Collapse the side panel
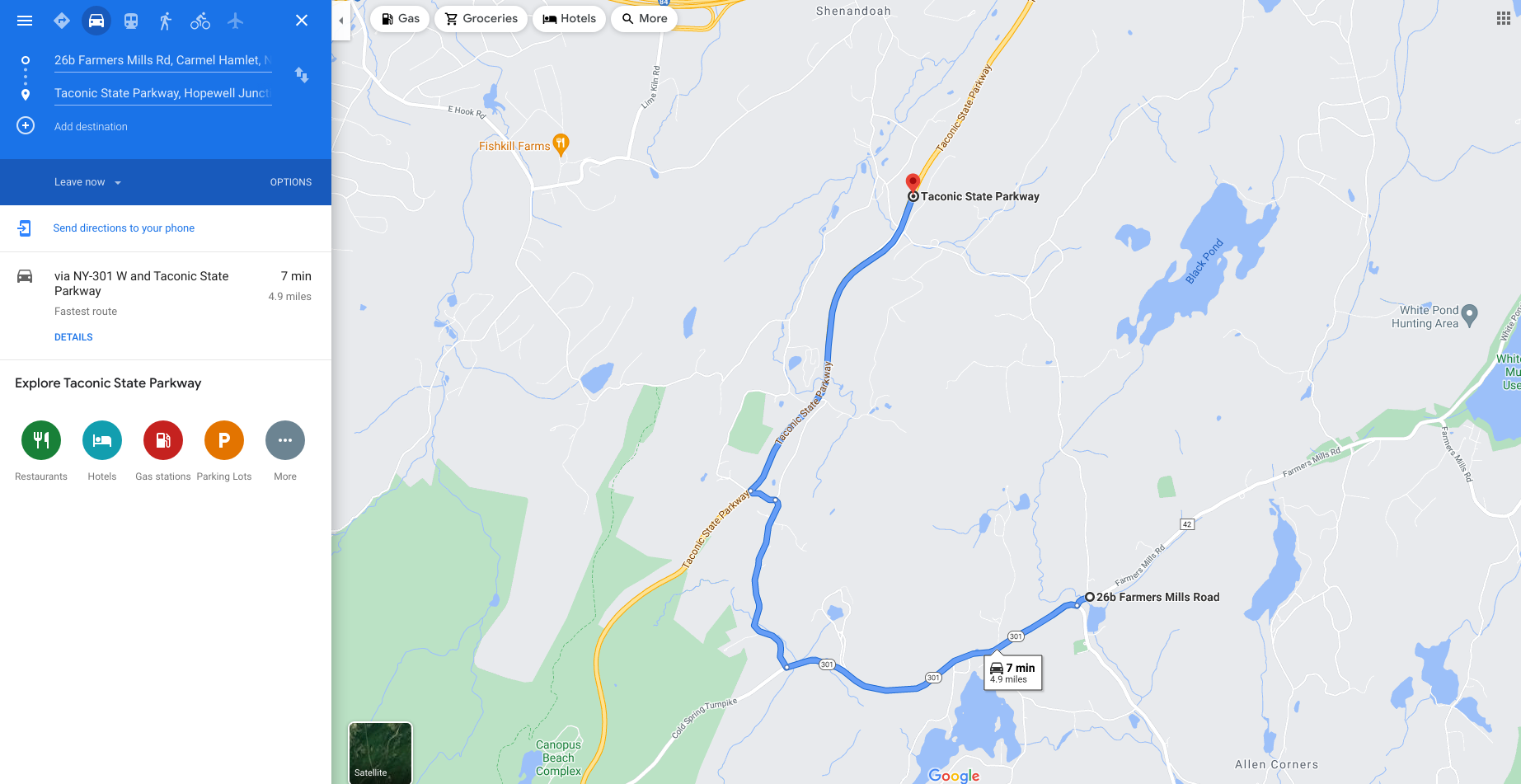The height and width of the screenshot is (784, 1521). tap(340, 21)
